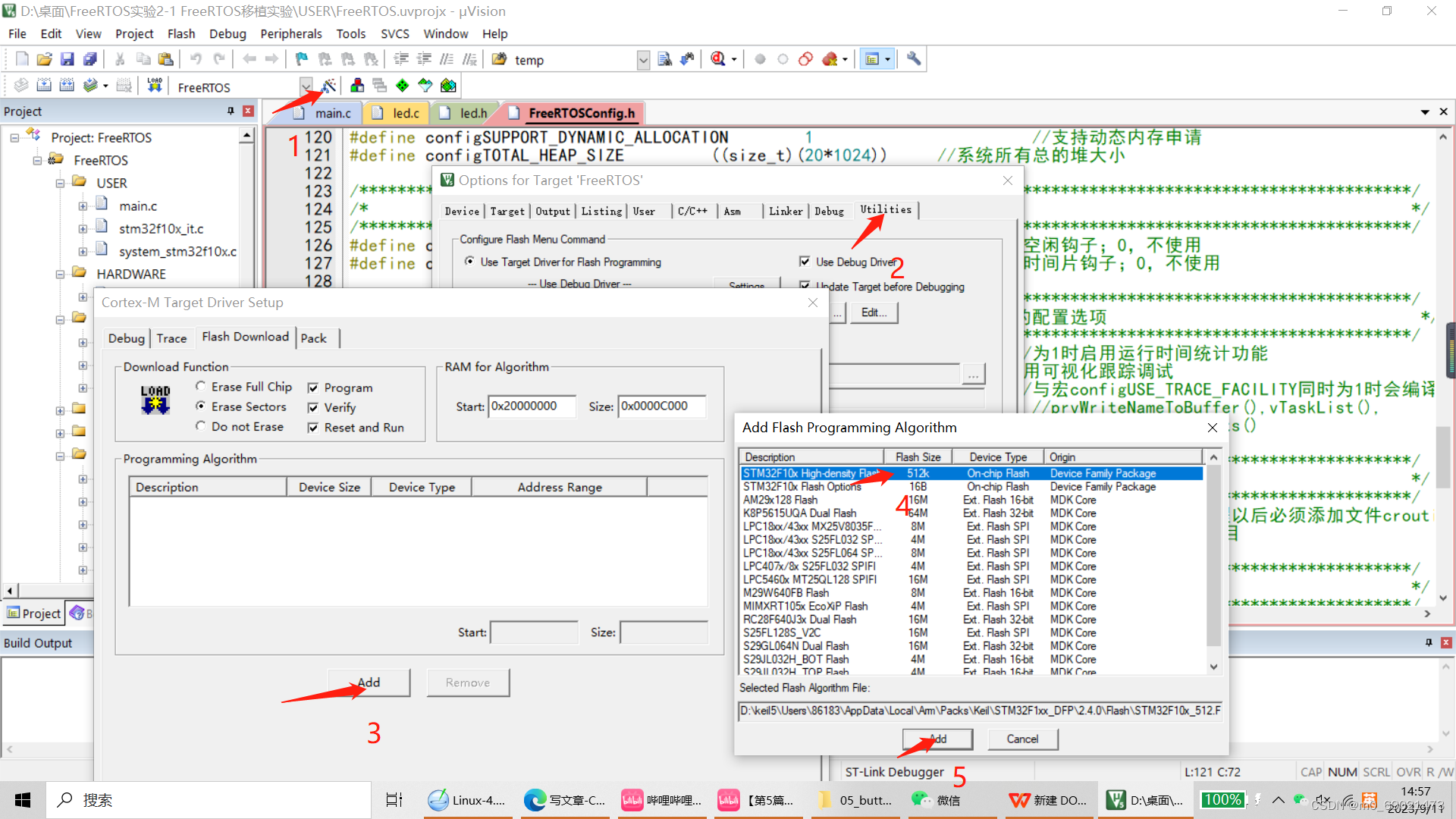Click the Manage Project Items icon

coord(357,86)
